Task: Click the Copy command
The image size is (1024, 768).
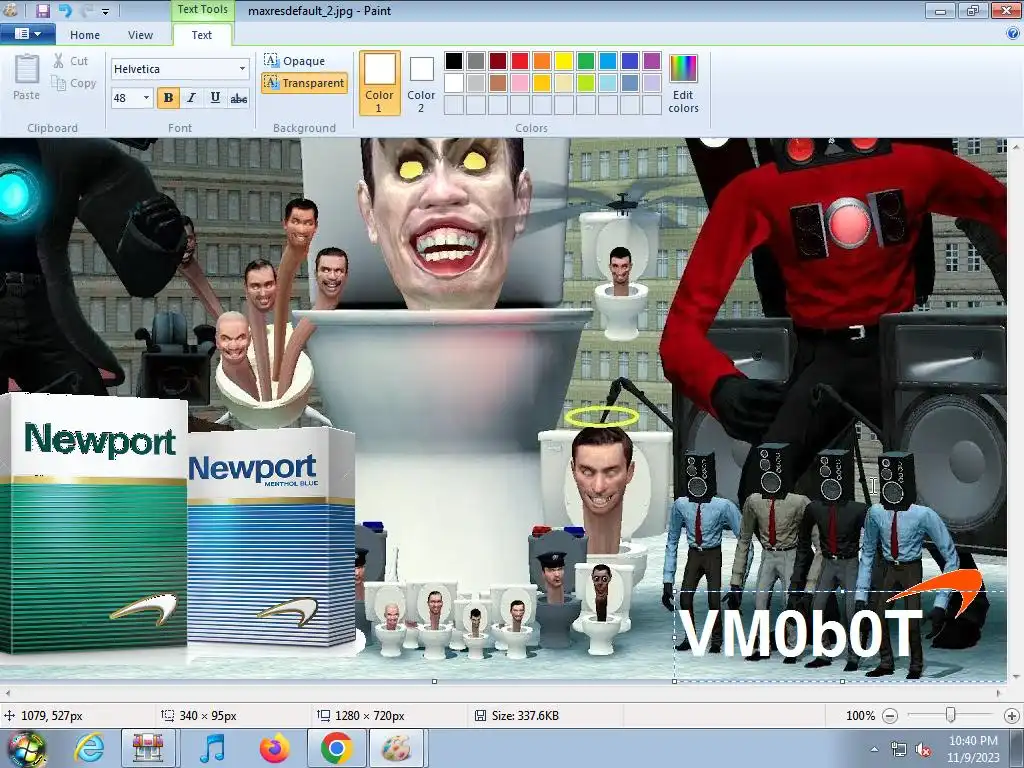Action: click(x=74, y=83)
